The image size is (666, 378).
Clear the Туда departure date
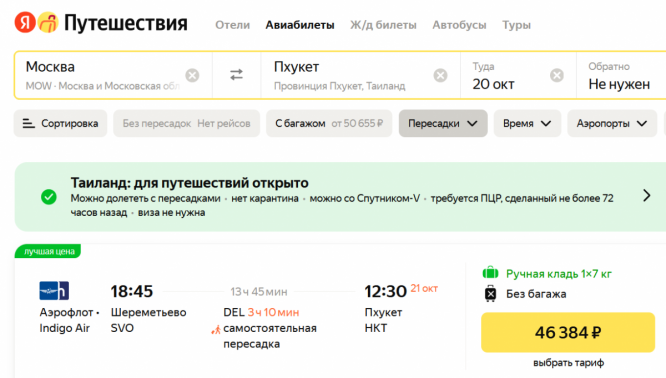pyautogui.click(x=557, y=76)
